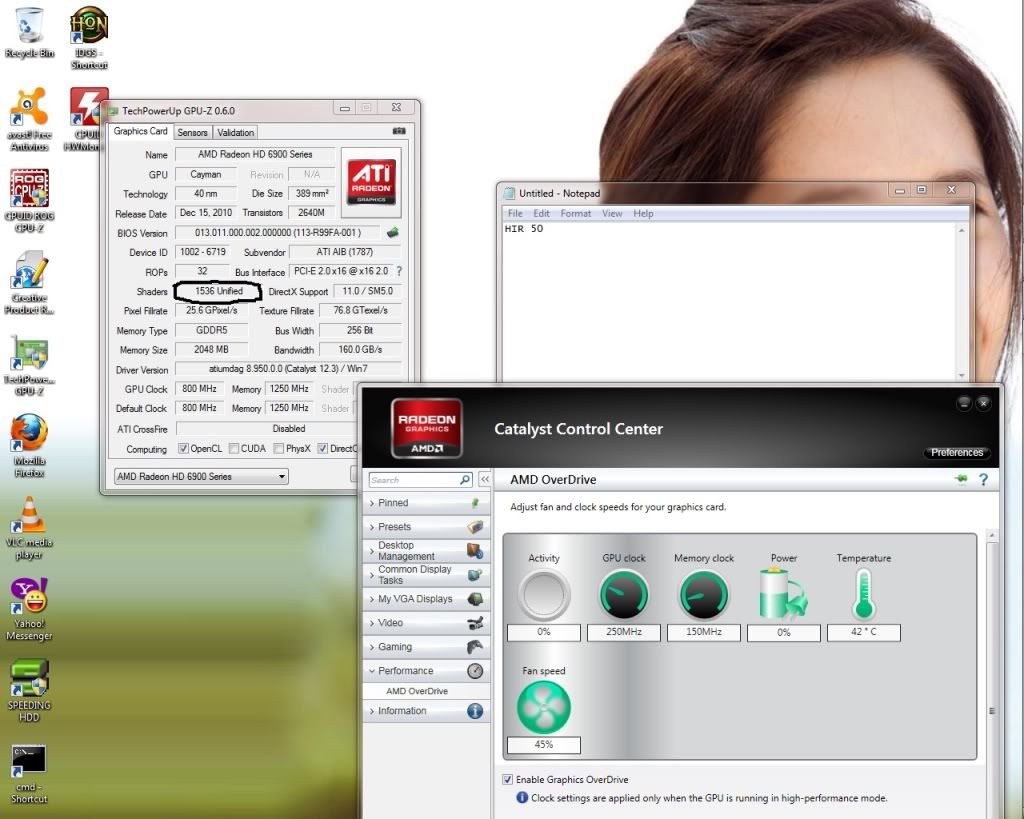Open the GPU selector dropdown in GPU-Z
Viewport: 1024px width, 819px height.
tap(201, 476)
